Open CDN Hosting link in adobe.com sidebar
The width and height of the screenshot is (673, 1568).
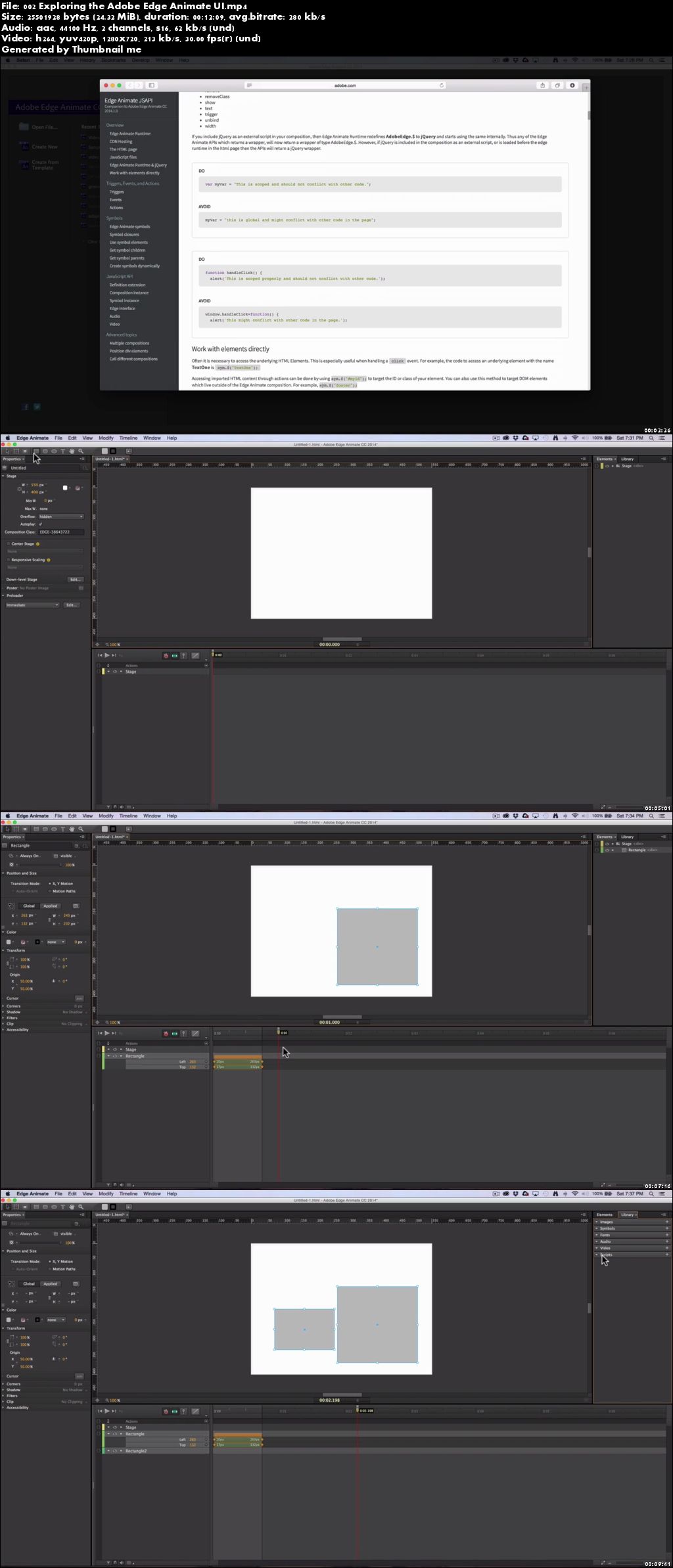pyautogui.click(x=121, y=141)
